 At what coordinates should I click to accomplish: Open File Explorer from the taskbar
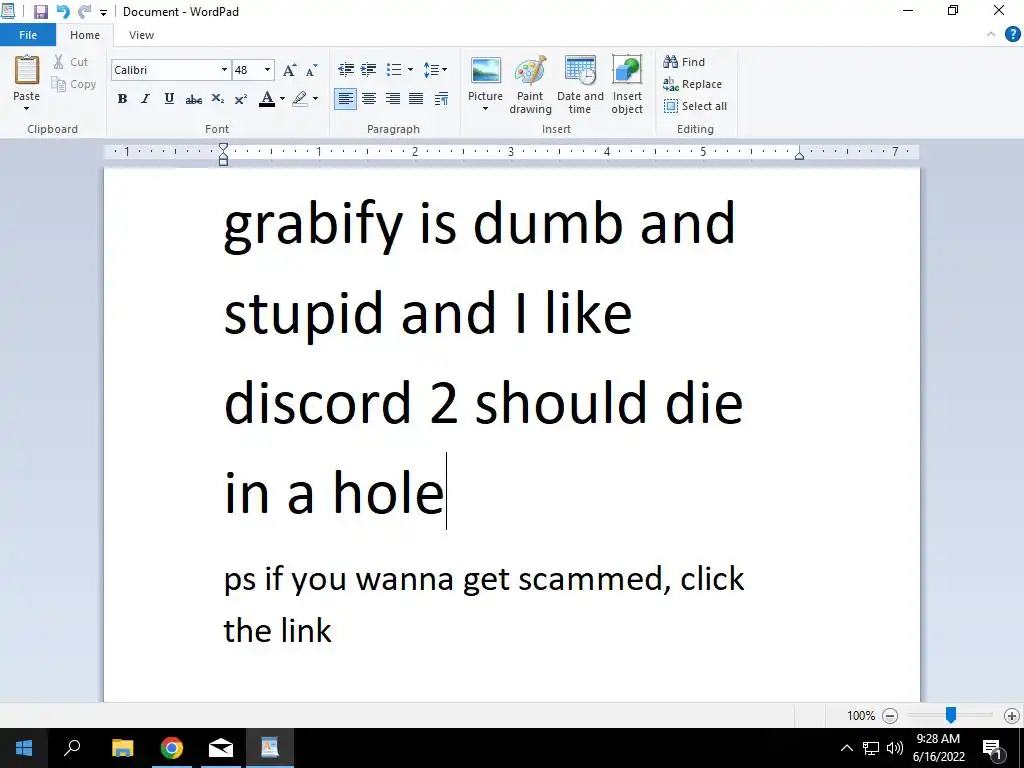tap(122, 748)
